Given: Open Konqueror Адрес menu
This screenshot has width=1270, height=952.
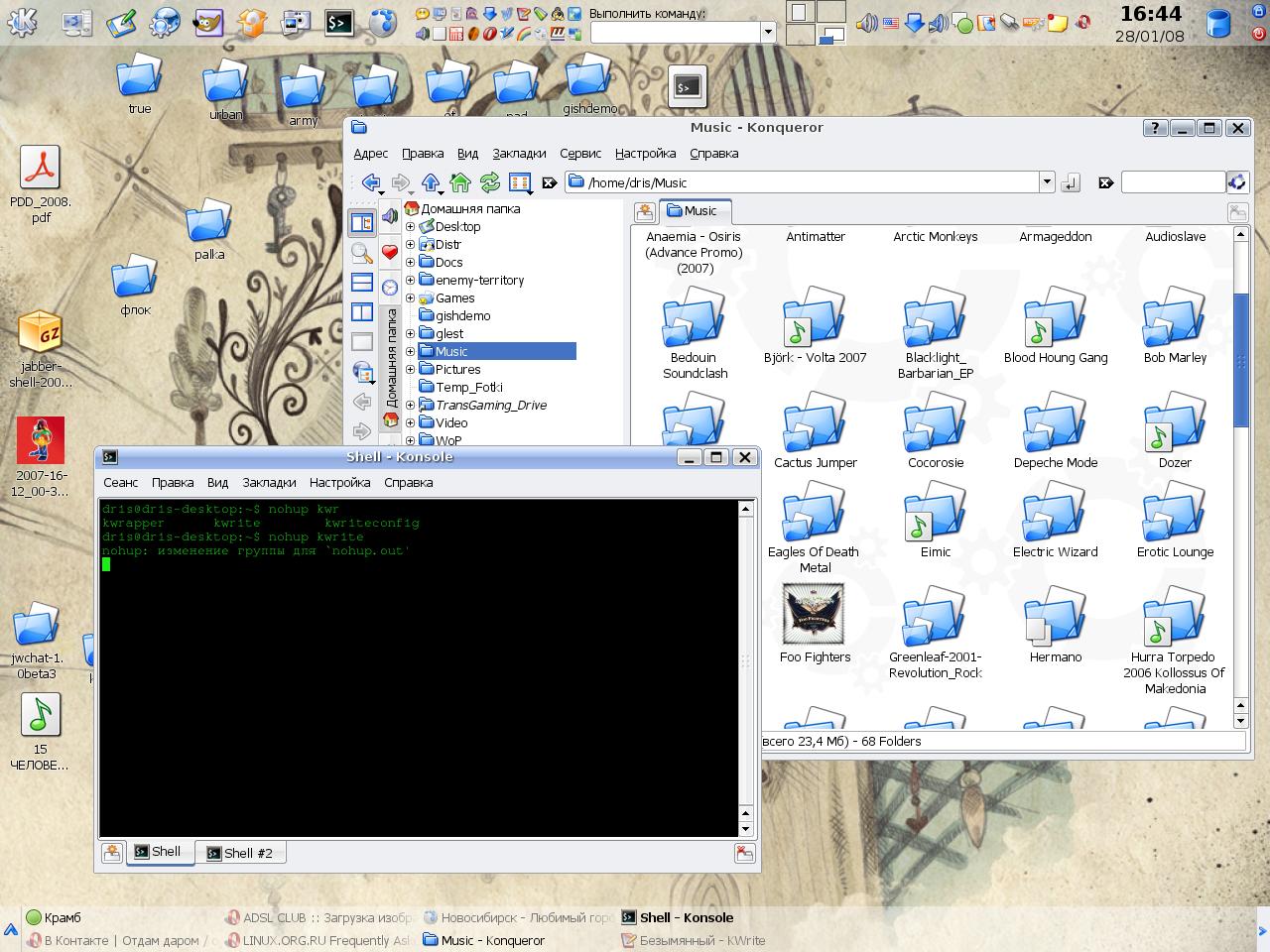Looking at the screenshot, I should 370,154.
